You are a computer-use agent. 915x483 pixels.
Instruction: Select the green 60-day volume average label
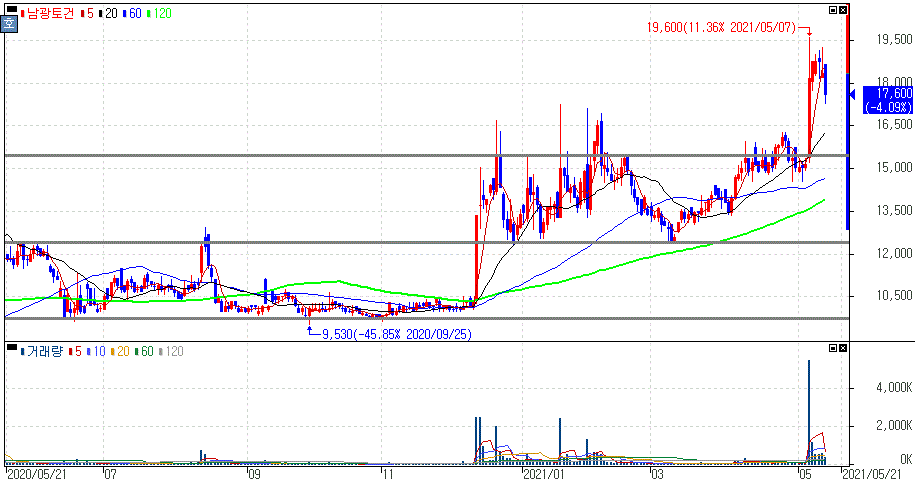click(144, 351)
